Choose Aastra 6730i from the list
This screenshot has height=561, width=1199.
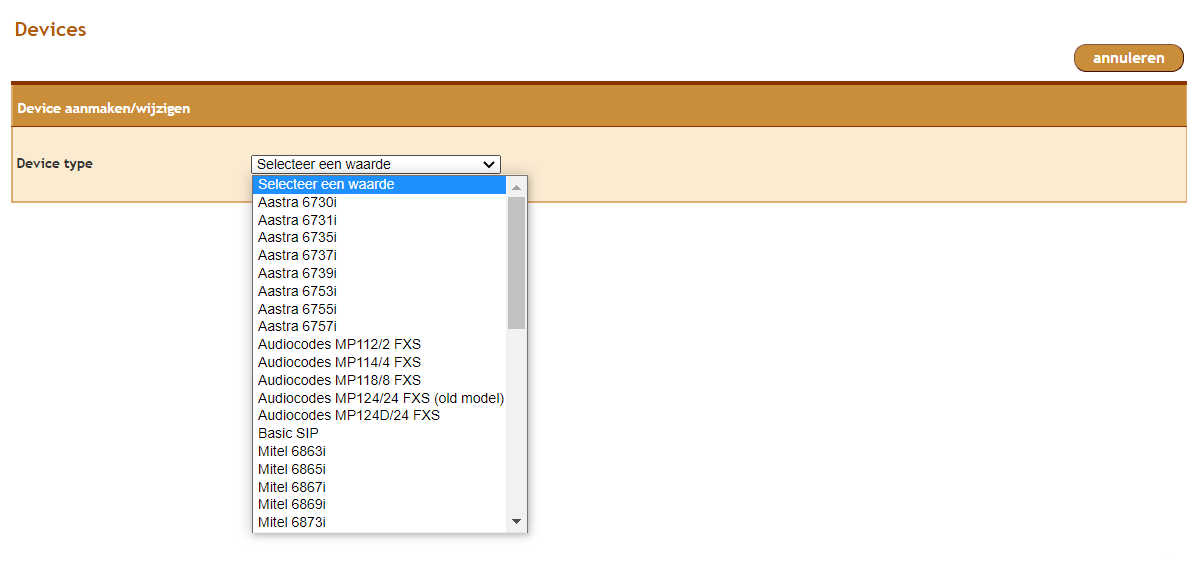coord(379,202)
